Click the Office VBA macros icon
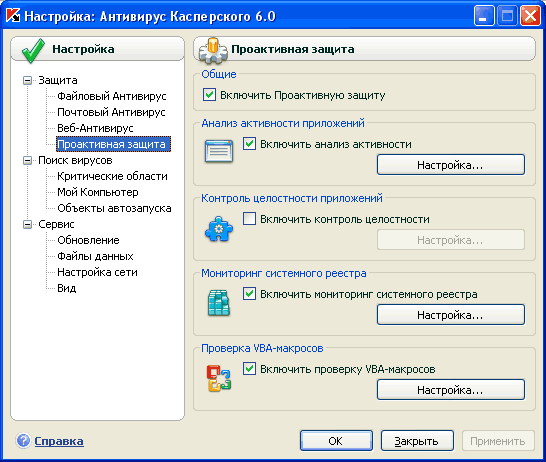Image resolution: width=546 pixels, height=462 pixels. tap(219, 378)
